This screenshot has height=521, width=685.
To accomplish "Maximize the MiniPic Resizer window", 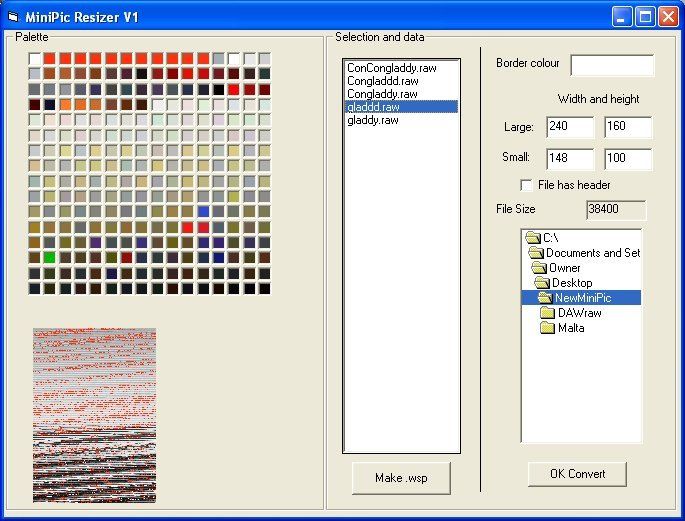I will pyautogui.click(x=645, y=17).
